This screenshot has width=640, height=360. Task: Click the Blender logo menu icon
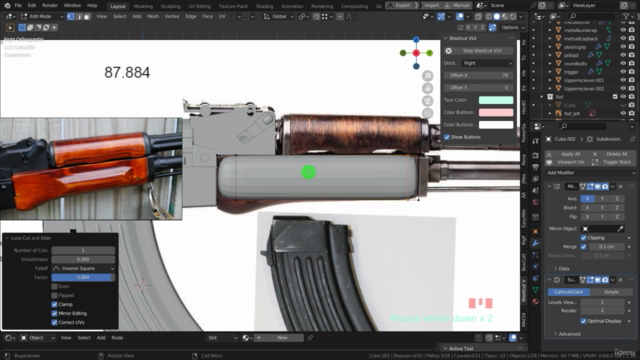click(x=7, y=6)
